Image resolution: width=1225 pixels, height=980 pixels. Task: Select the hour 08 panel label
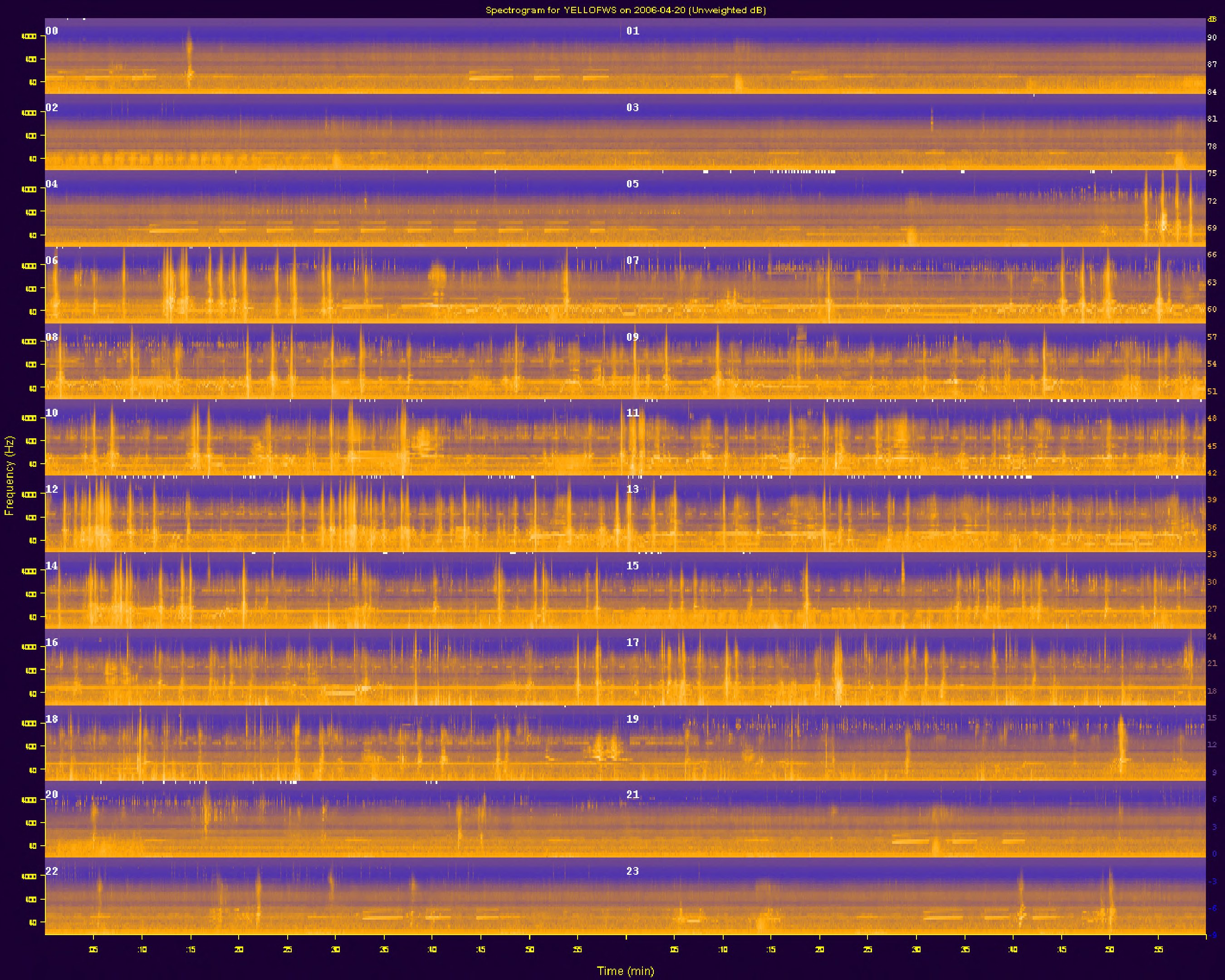52,336
